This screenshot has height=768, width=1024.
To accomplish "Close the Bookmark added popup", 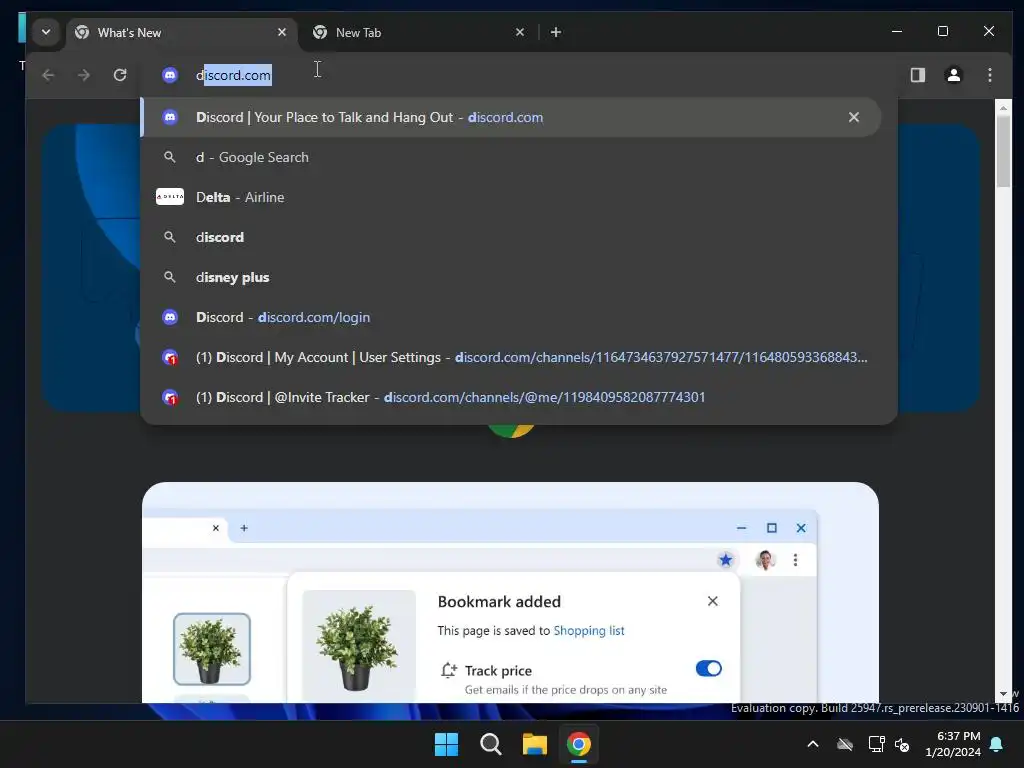I will [x=712, y=601].
